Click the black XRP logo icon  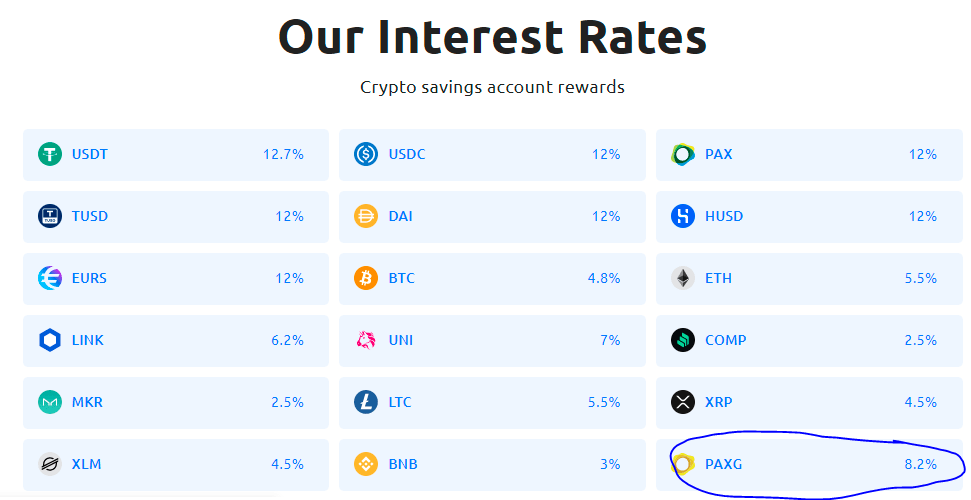tap(683, 402)
